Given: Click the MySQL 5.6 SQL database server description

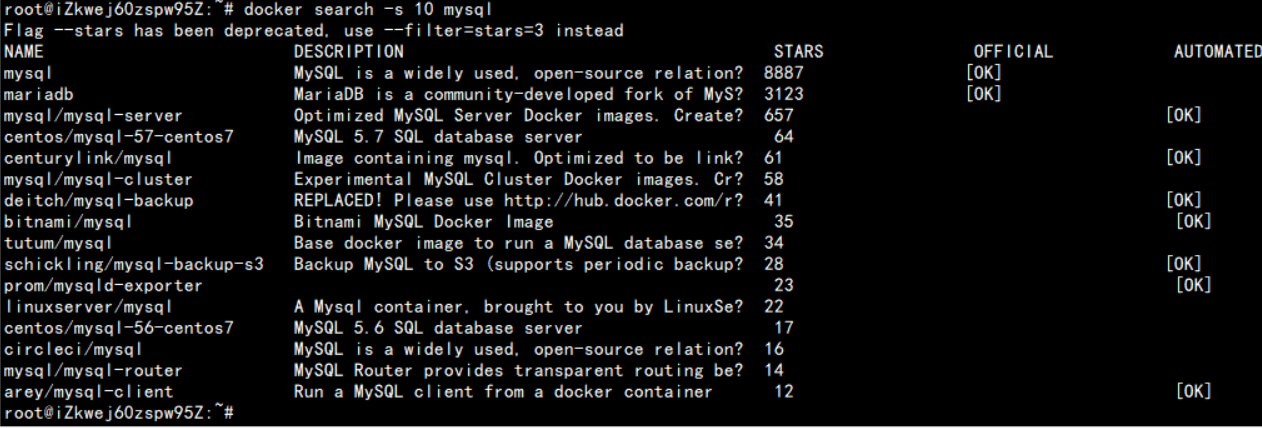Looking at the screenshot, I should (x=437, y=327).
